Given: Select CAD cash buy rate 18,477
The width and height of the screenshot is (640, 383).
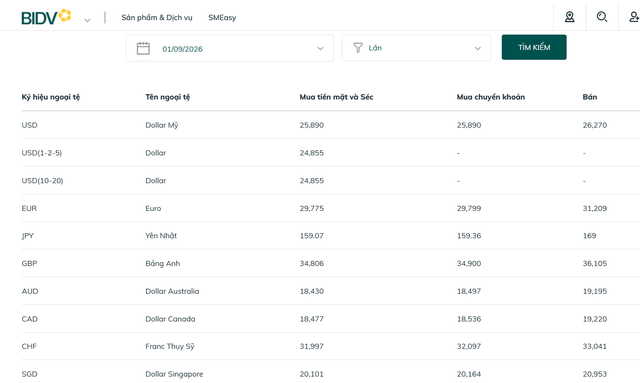Looking at the screenshot, I should point(312,319).
